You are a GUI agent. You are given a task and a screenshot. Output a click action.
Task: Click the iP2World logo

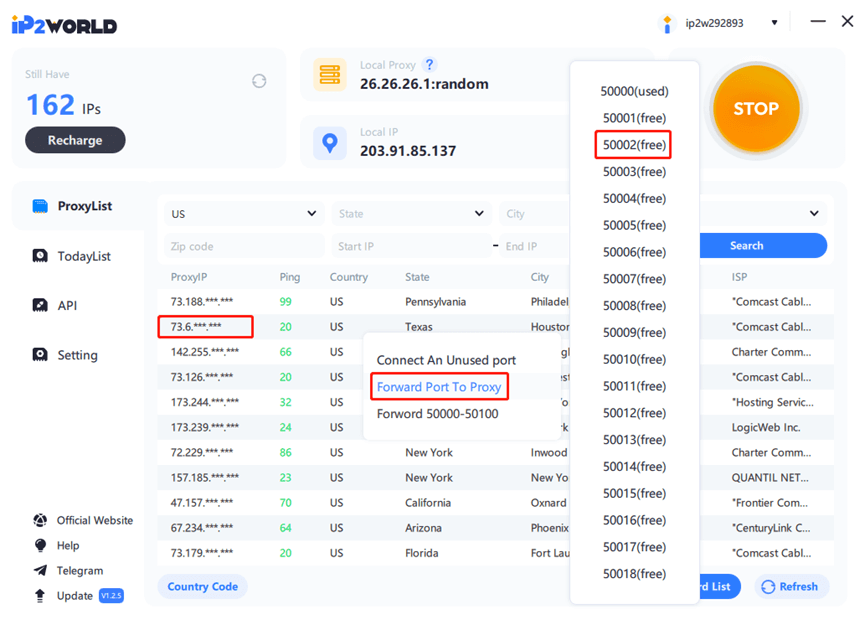pyautogui.click(x=64, y=25)
